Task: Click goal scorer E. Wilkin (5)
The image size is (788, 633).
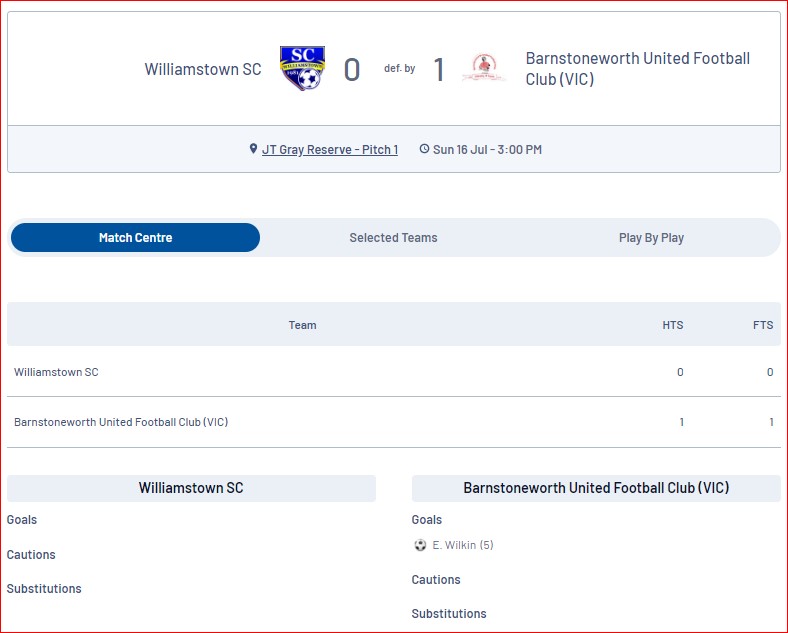Action: pos(462,545)
